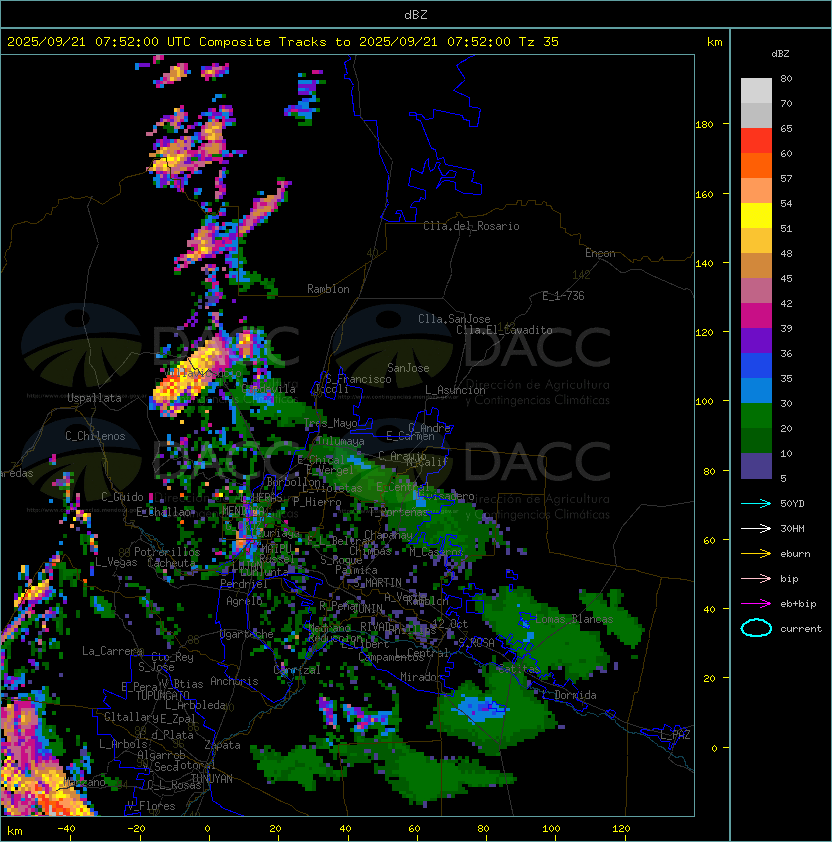Choose the light blue swatch between 35 and 30
The height and width of the screenshot is (842, 832).
(756, 391)
